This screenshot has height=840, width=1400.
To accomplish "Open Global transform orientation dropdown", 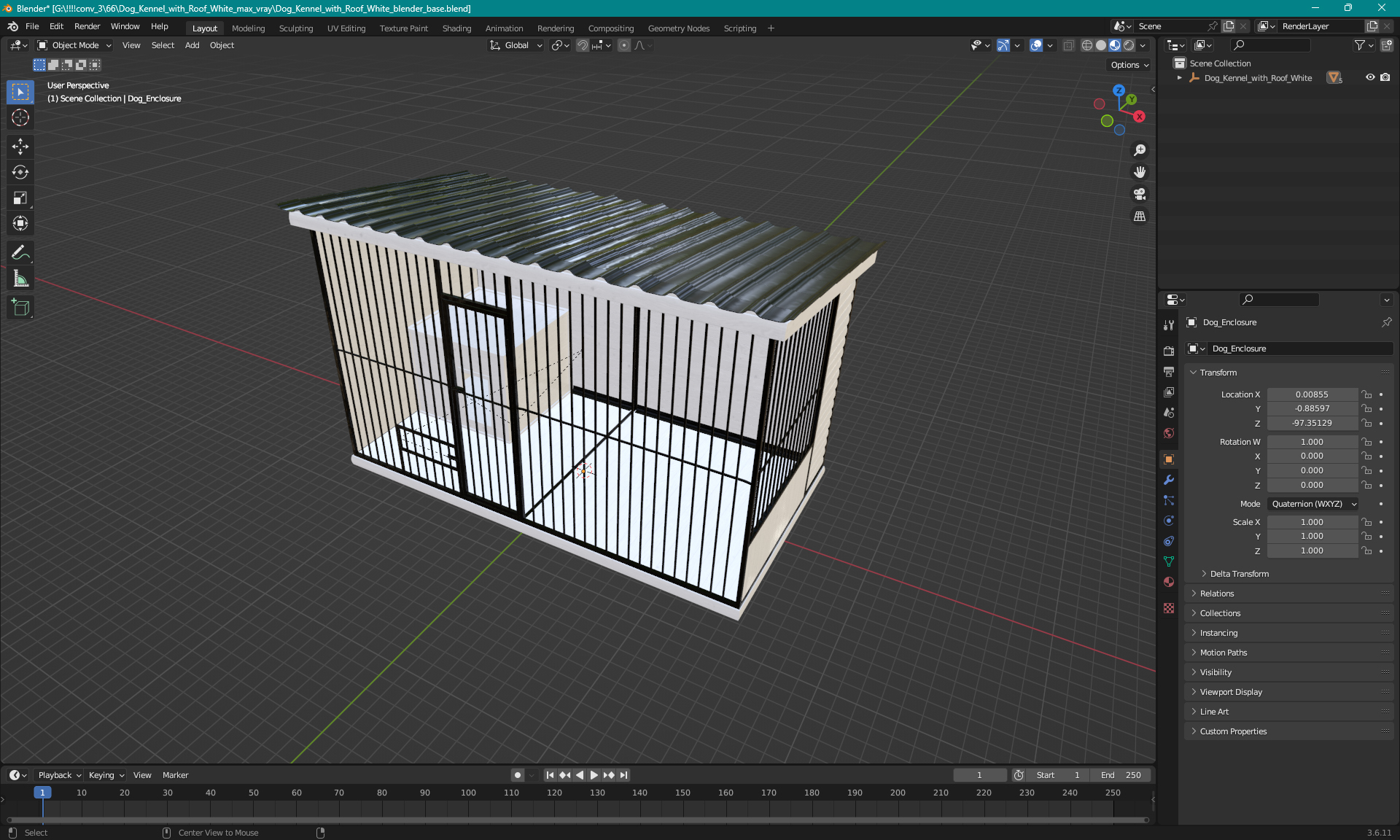I will pos(516,45).
